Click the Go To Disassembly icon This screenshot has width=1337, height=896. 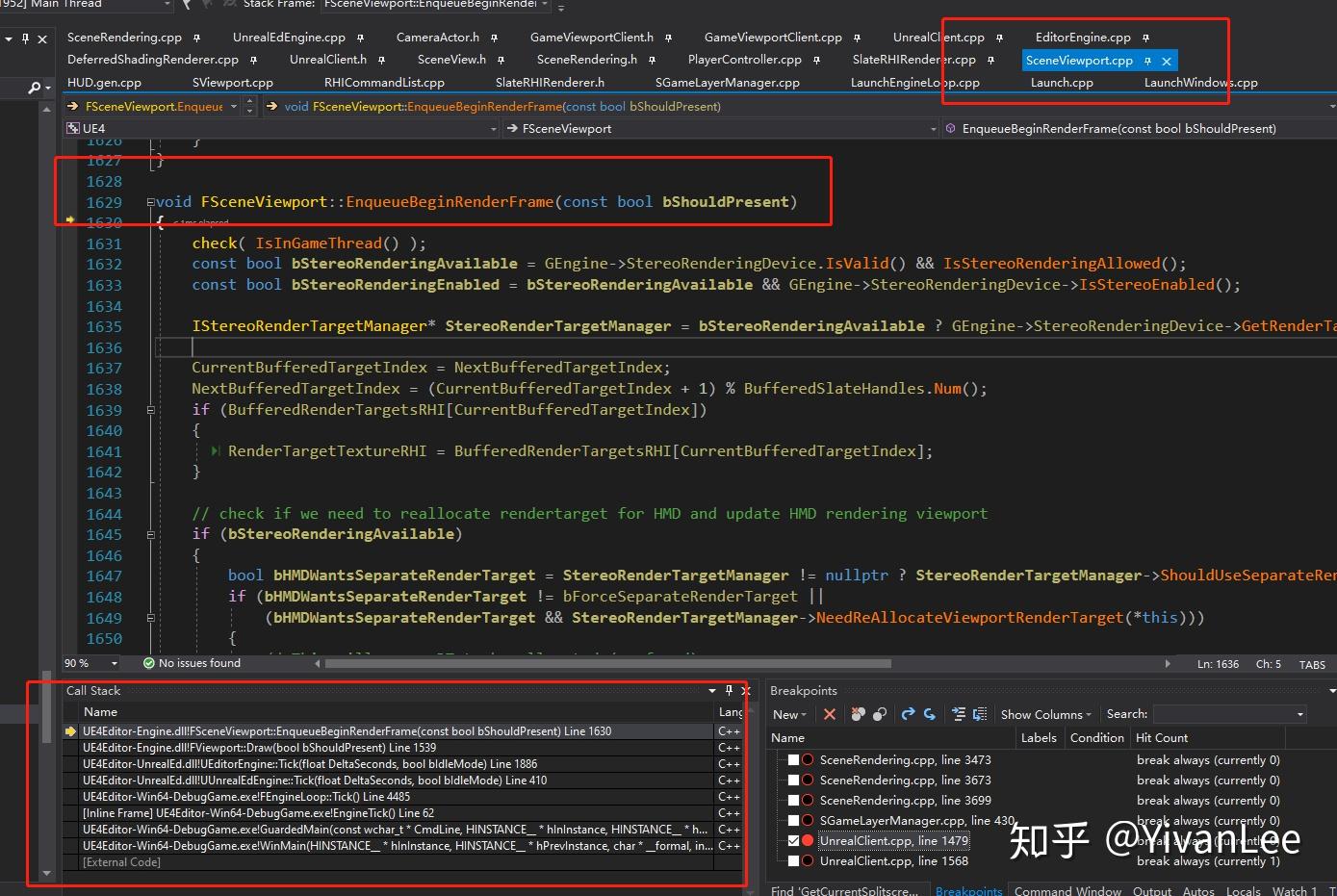point(980,714)
